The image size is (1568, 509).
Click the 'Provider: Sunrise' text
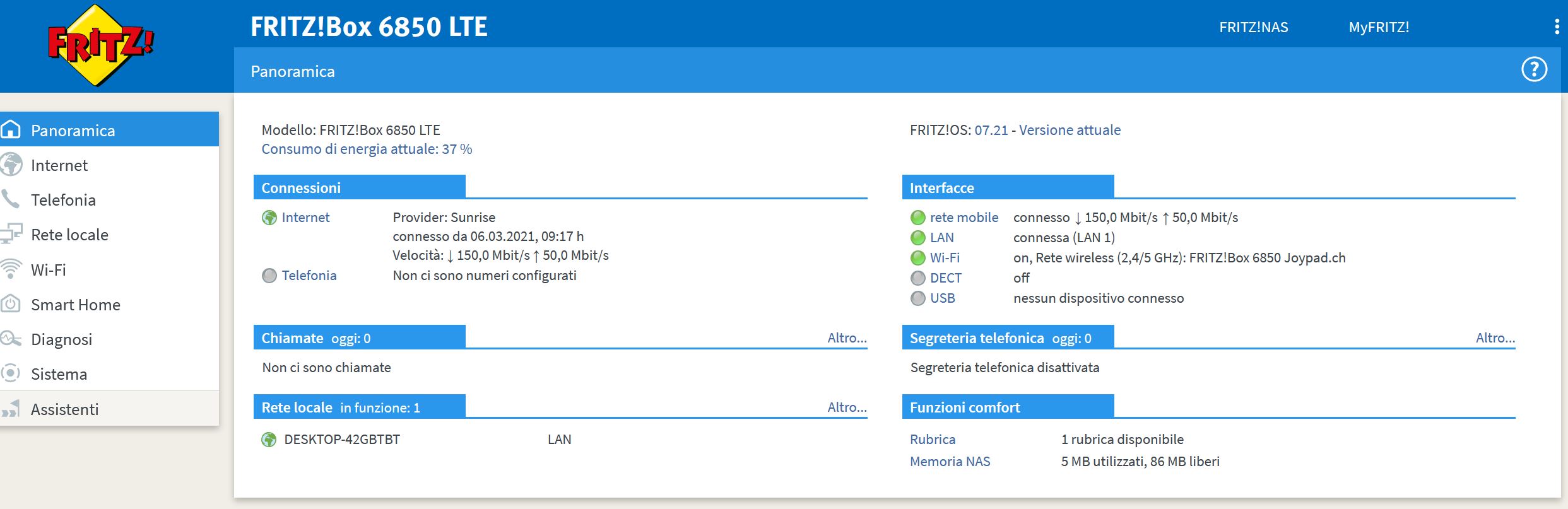point(444,218)
